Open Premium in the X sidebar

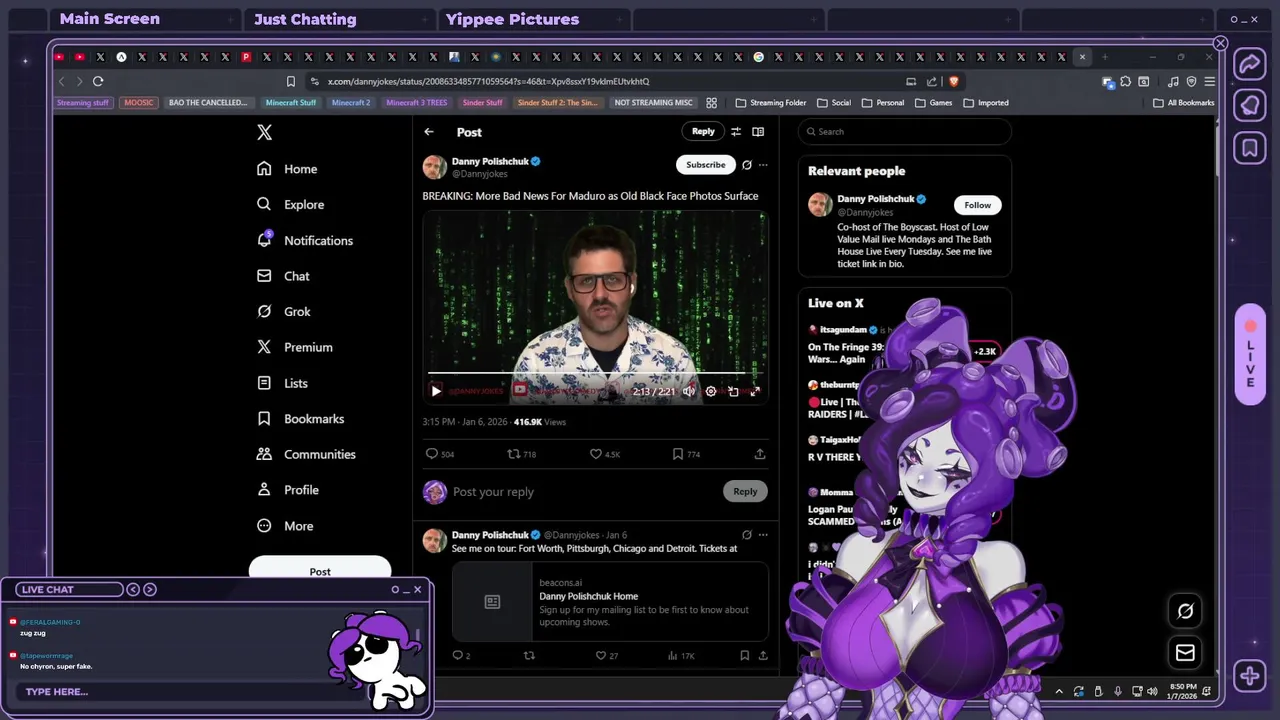click(x=295, y=347)
